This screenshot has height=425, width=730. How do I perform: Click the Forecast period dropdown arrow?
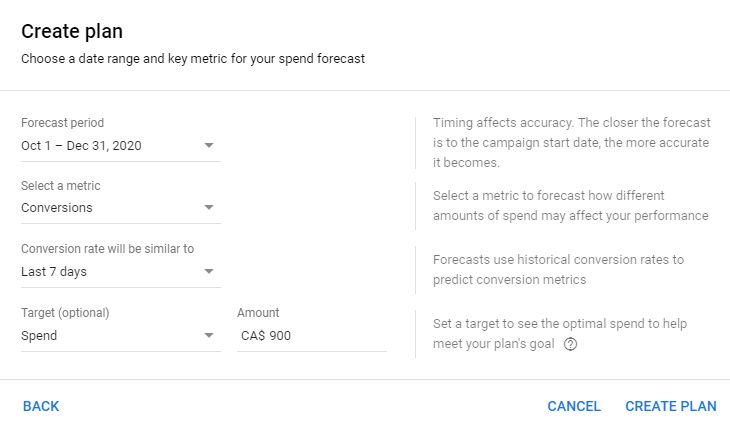point(209,146)
